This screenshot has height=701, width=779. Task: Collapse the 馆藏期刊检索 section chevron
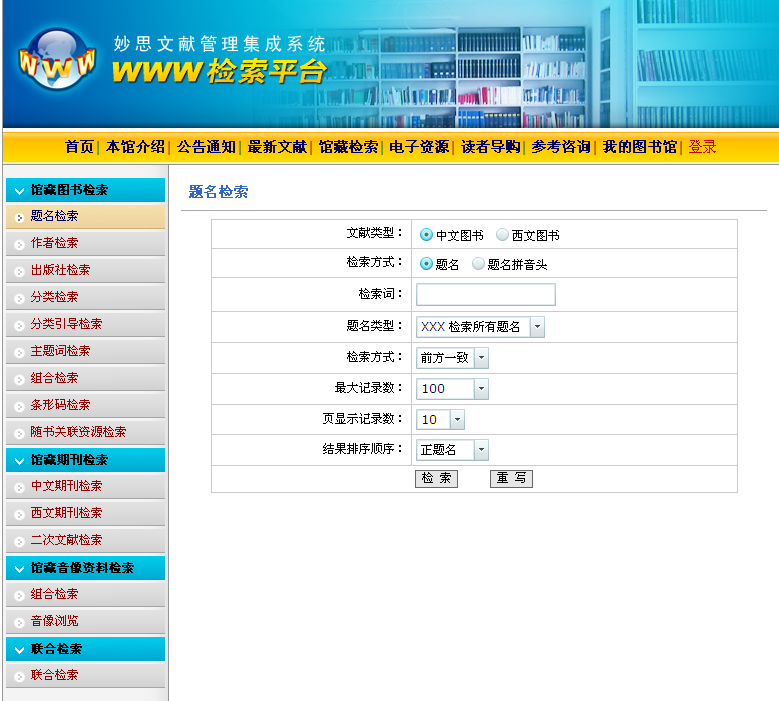[19, 460]
